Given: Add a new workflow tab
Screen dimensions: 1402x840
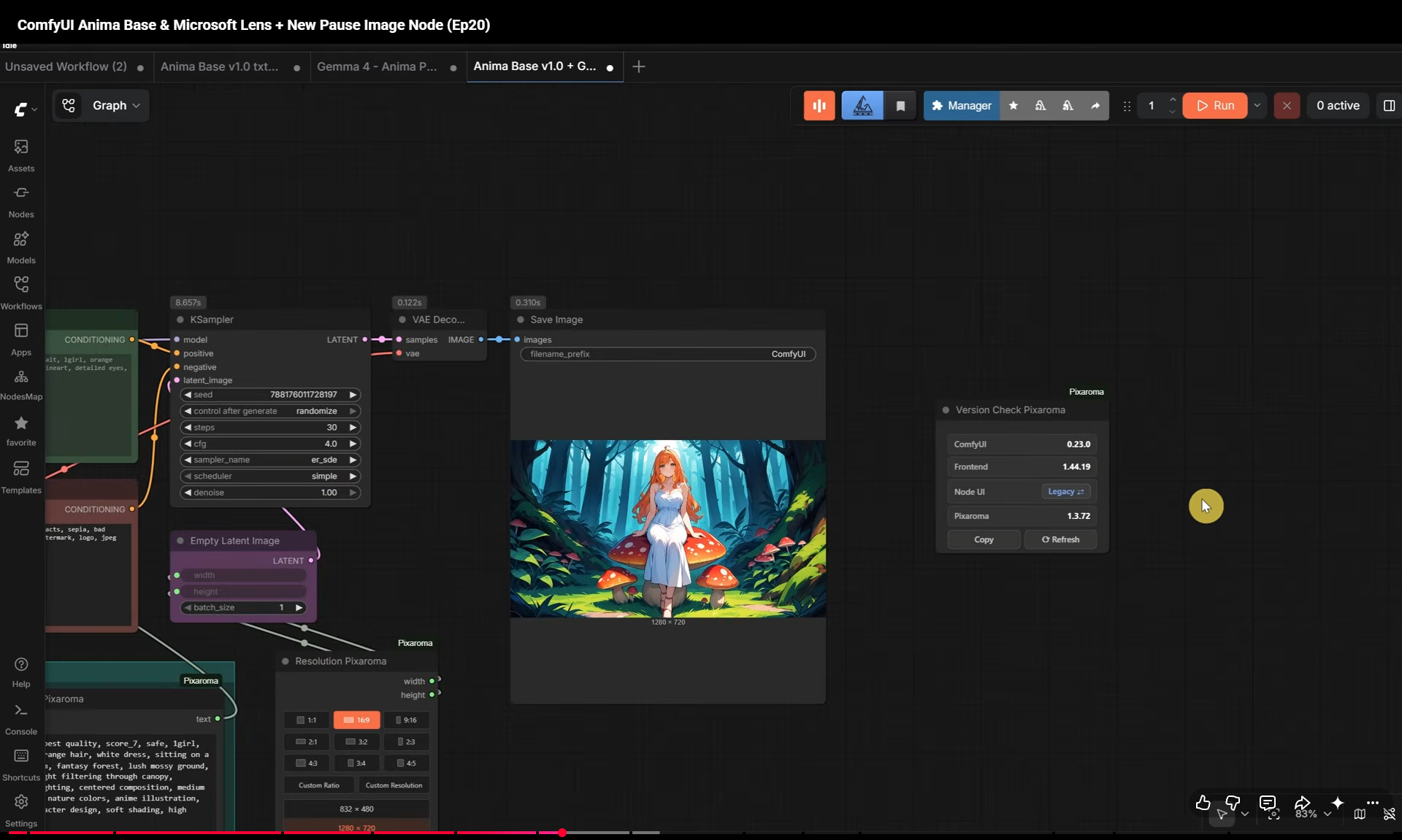Looking at the screenshot, I should [639, 66].
